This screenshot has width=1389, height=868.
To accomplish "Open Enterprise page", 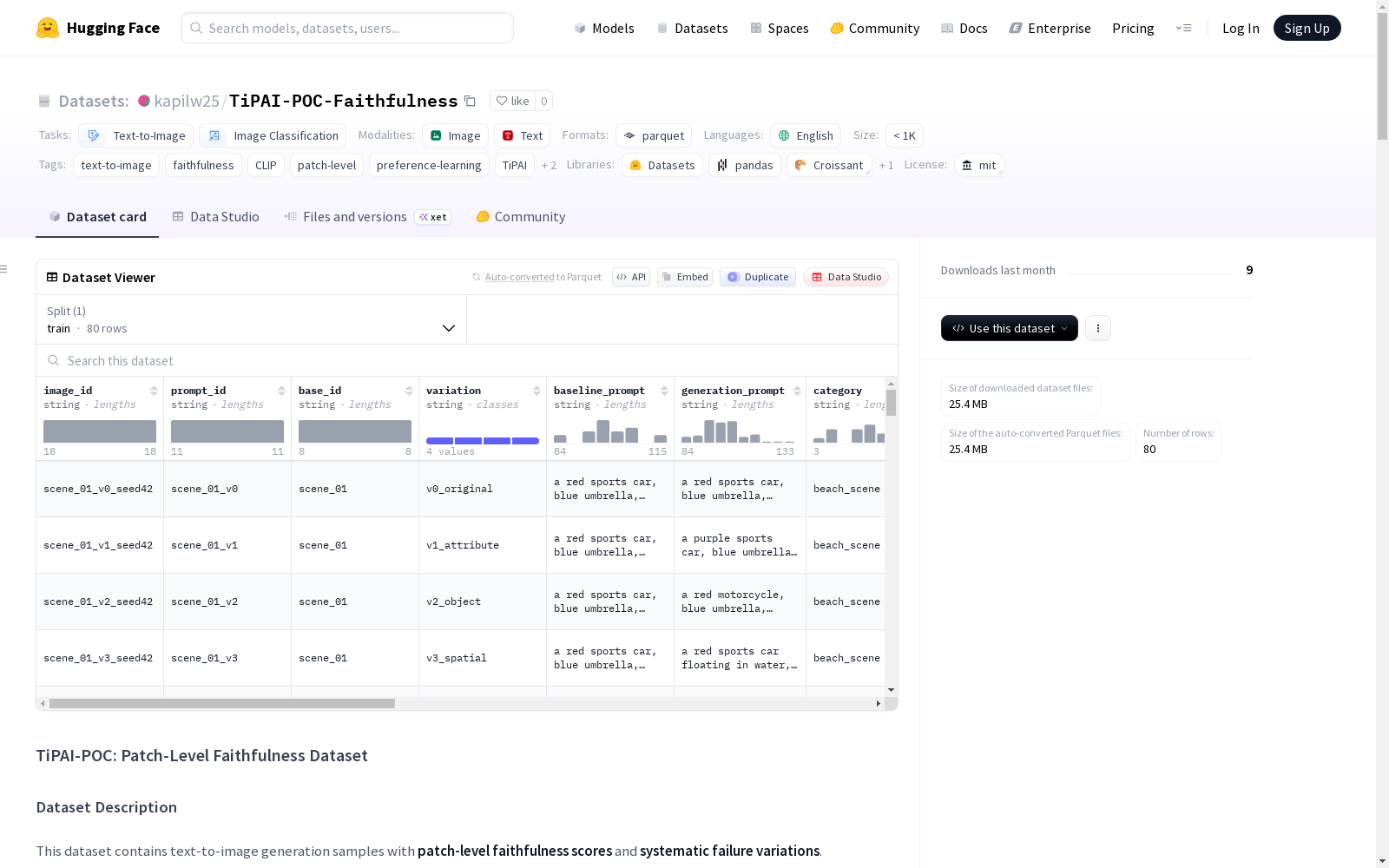I will pyautogui.click(x=1050, y=28).
